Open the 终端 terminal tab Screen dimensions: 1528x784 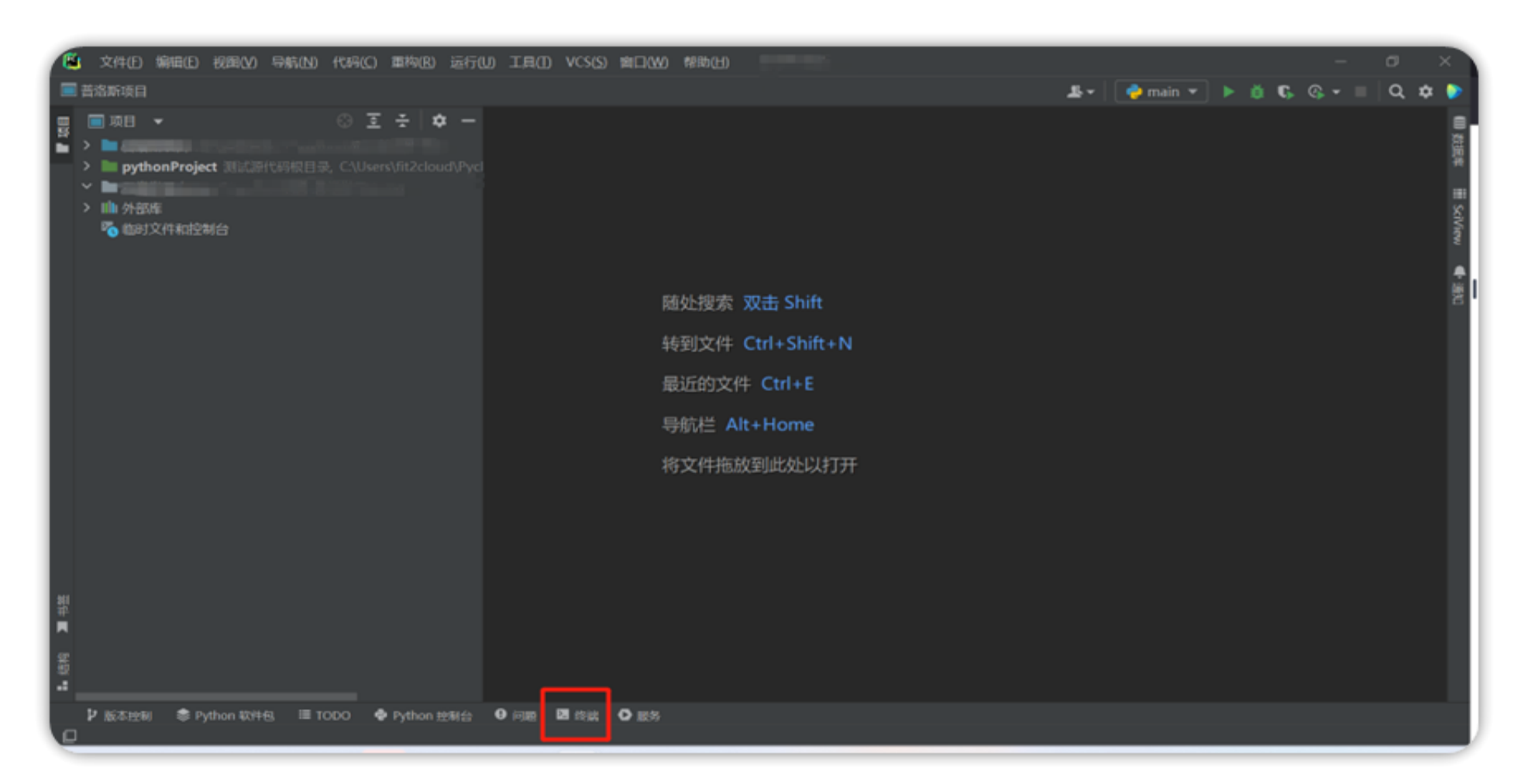pyautogui.click(x=577, y=715)
